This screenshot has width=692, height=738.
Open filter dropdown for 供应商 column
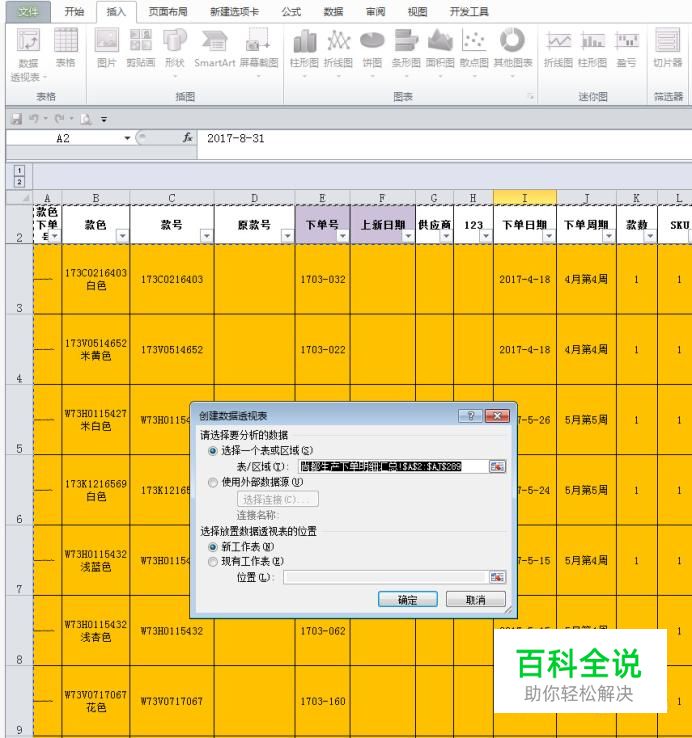tap(446, 236)
